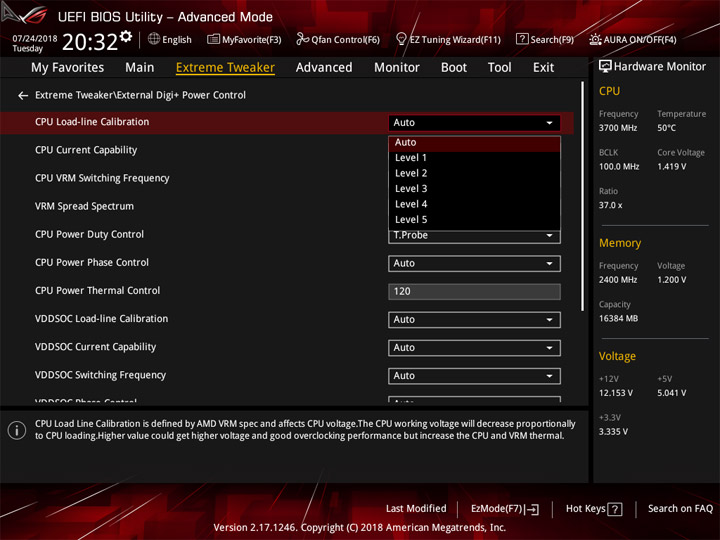720x540 pixels.
Task: Click the Last Modified button
Action: [416, 509]
